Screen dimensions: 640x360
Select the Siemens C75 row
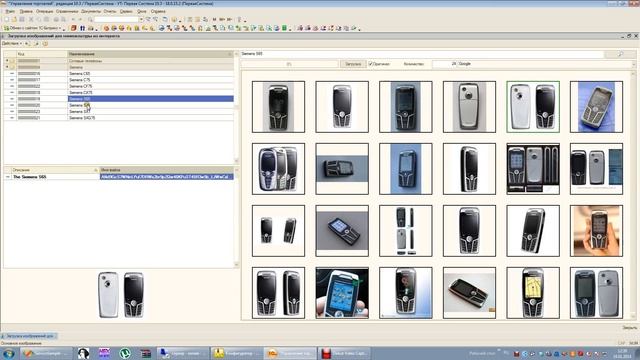118,80
